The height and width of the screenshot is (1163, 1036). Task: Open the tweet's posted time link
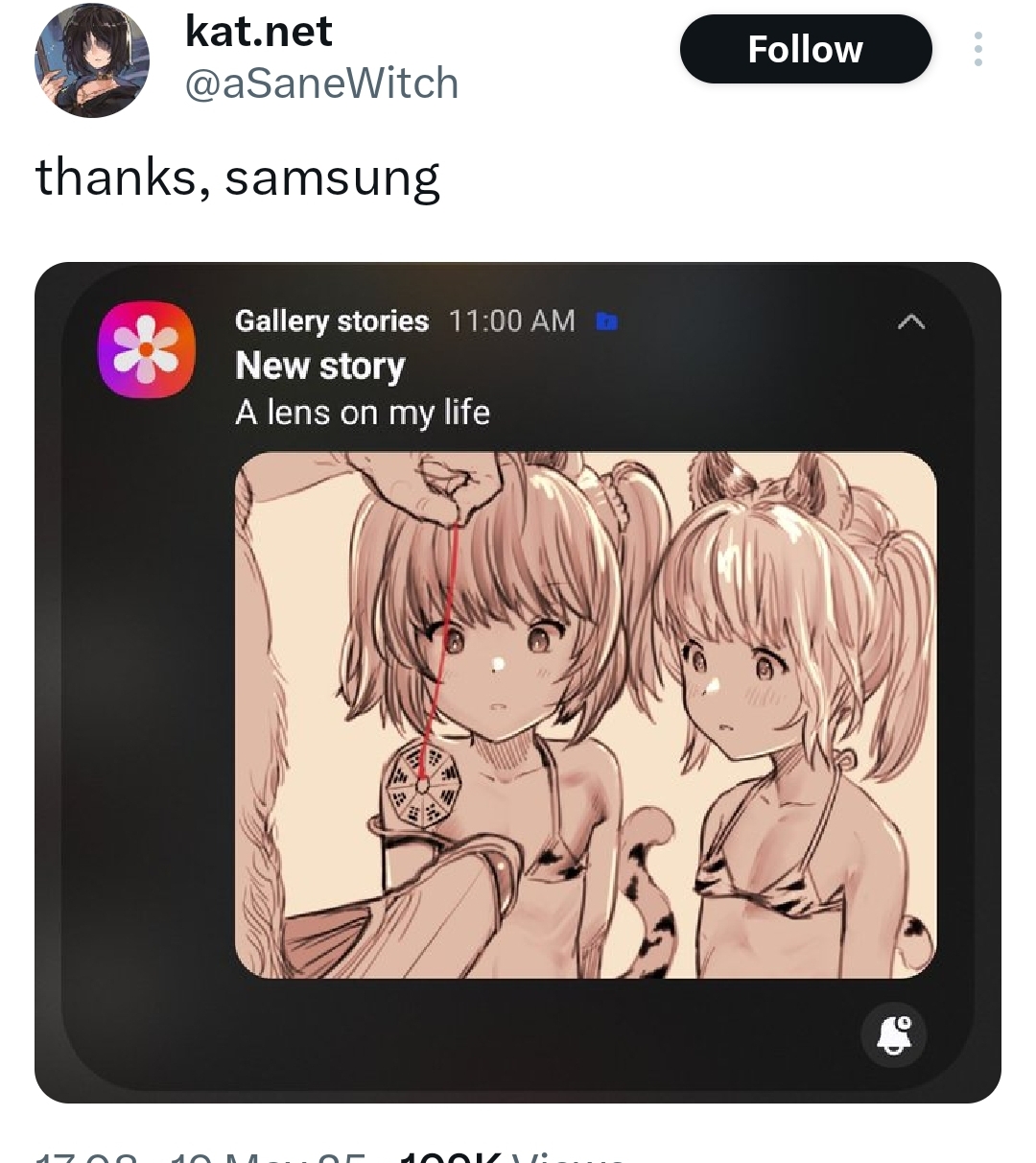(84, 1156)
